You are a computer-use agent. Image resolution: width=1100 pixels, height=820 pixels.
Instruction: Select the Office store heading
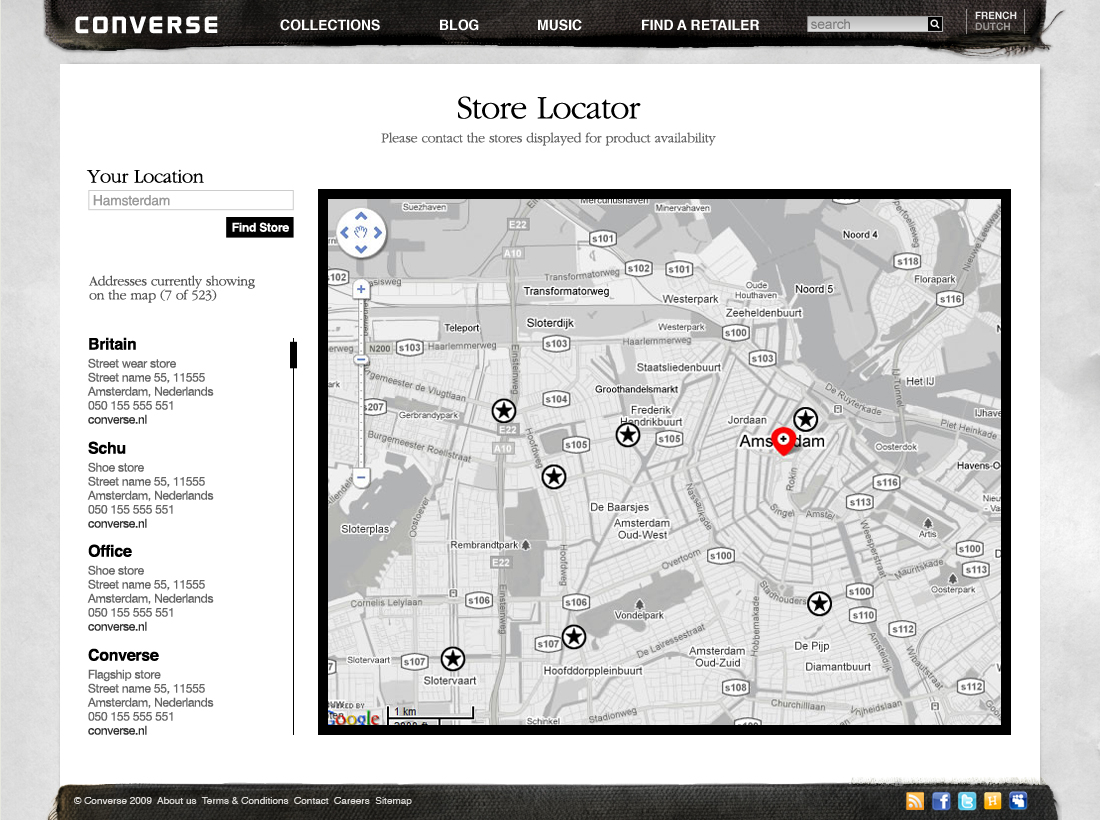110,551
